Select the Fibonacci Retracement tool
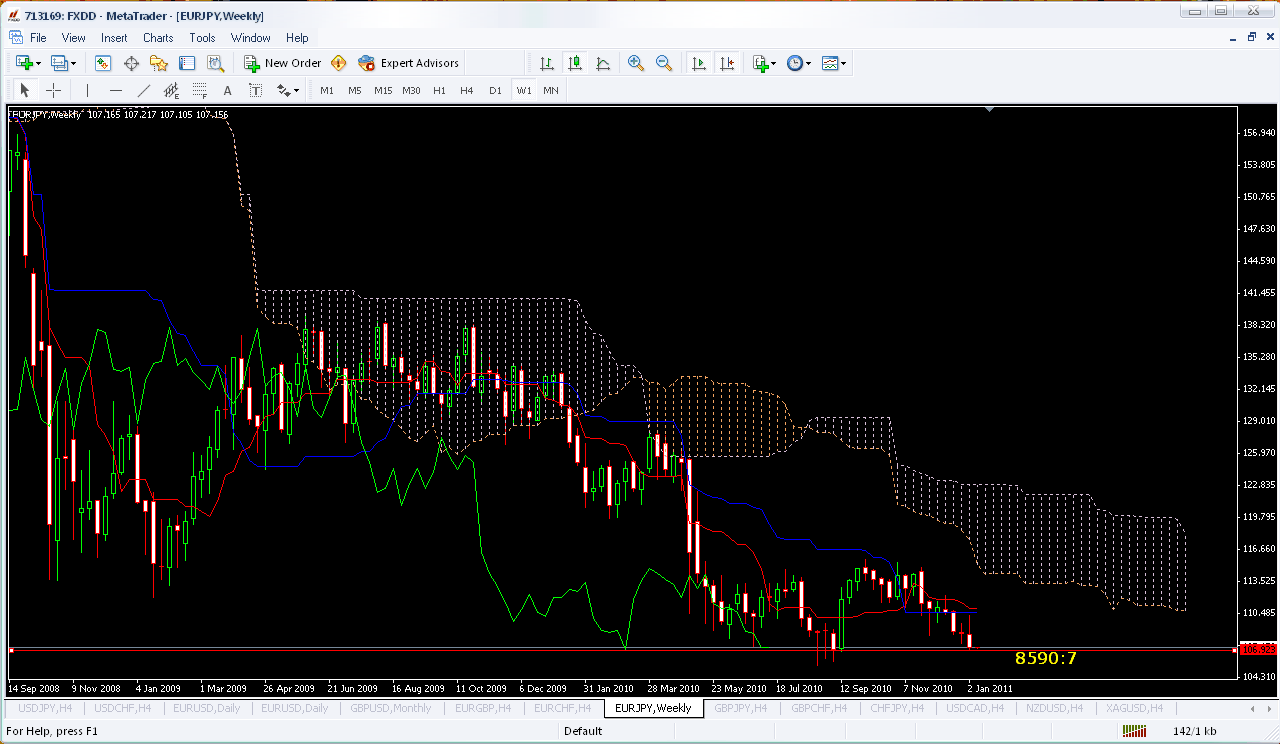1283x744 pixels. coord(200,90)
